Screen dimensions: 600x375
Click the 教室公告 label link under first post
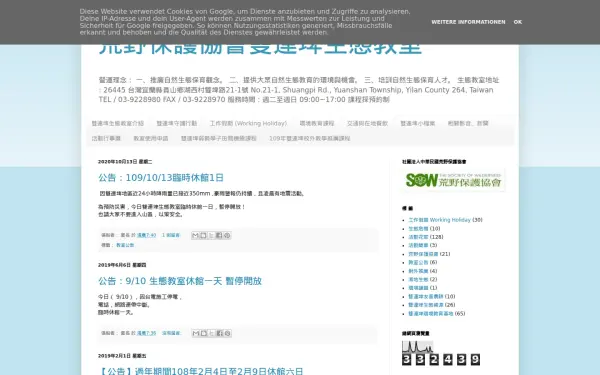[125, 245]
